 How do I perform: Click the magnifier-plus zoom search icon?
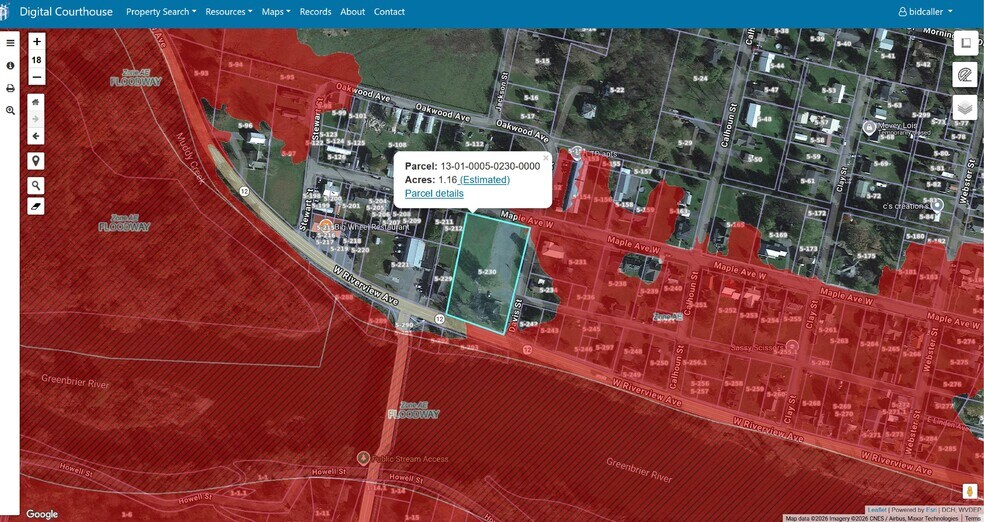click(10, 110)
